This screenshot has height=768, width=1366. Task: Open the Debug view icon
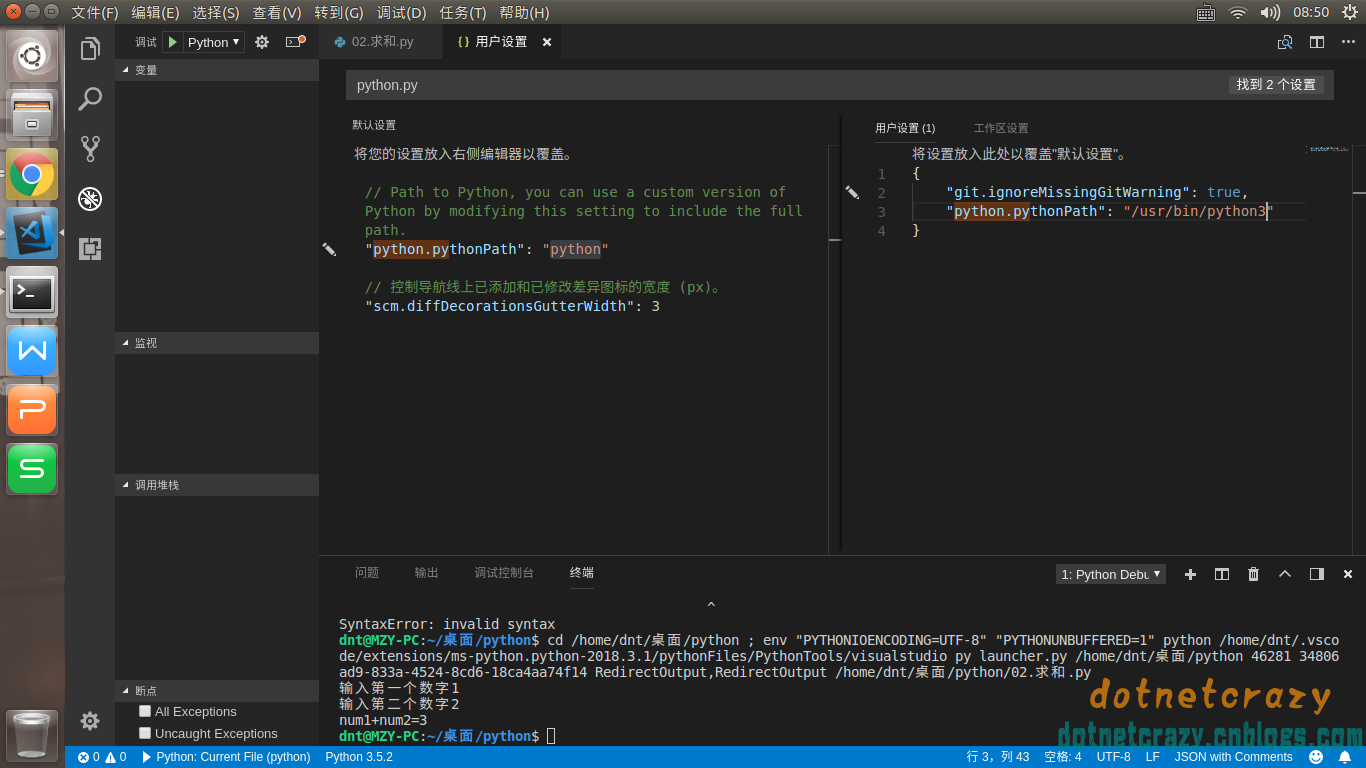pos(90,199)
